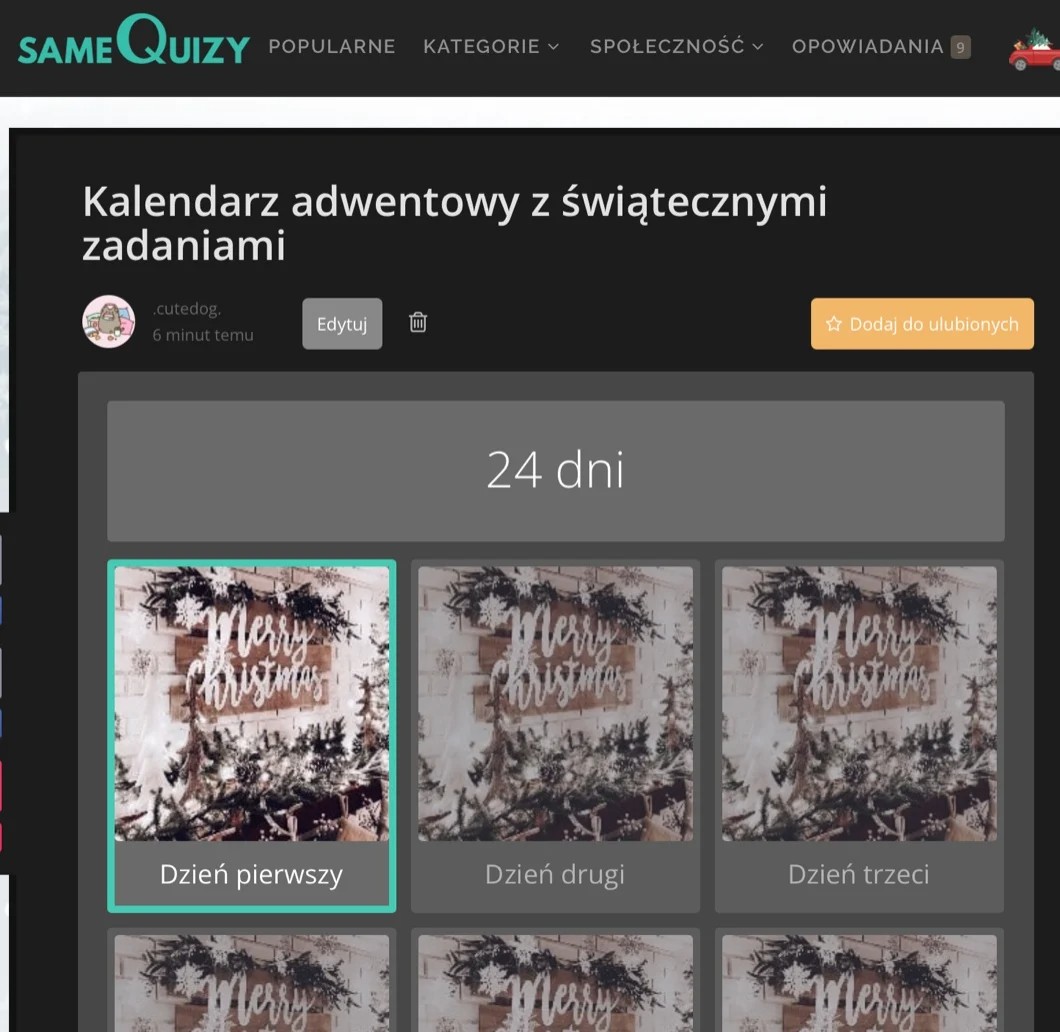Screen dimensions: 1060x1032
Task: Open the Popularne menu item
Action: tap(332, 47)
